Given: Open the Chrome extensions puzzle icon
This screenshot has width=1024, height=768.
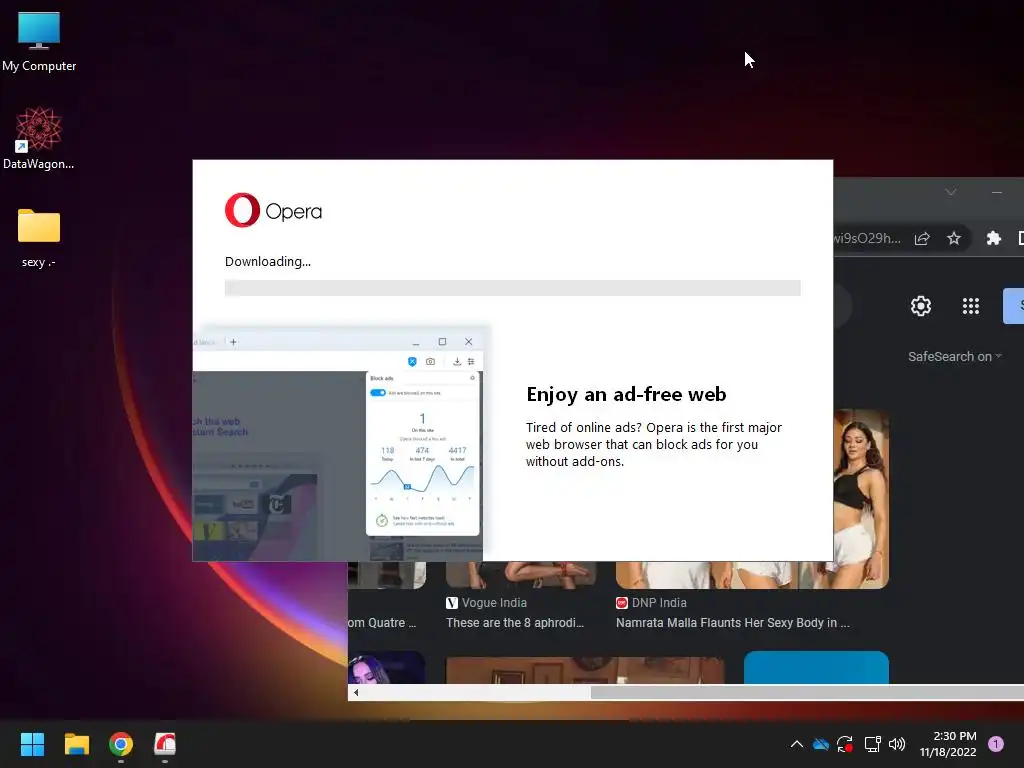Looking at the screenshot, I should pos(993,238).
